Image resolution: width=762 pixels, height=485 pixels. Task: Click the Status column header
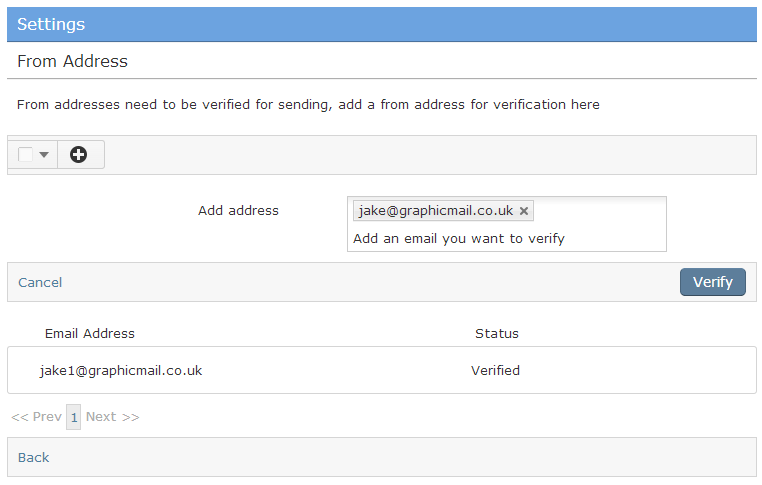click(497, 333)
